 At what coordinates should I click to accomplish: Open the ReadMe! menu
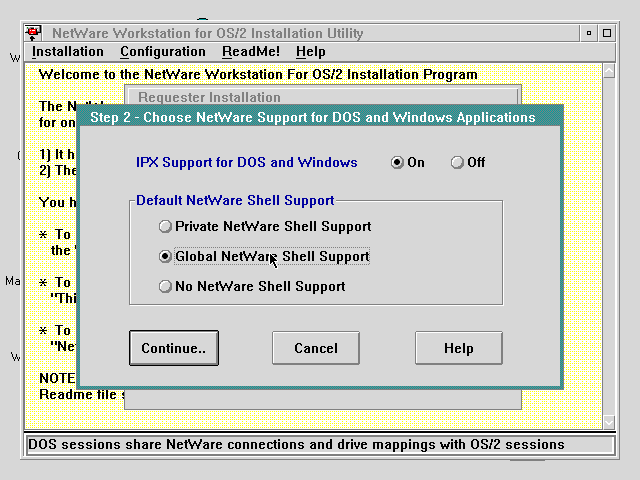tap(251, 52)
